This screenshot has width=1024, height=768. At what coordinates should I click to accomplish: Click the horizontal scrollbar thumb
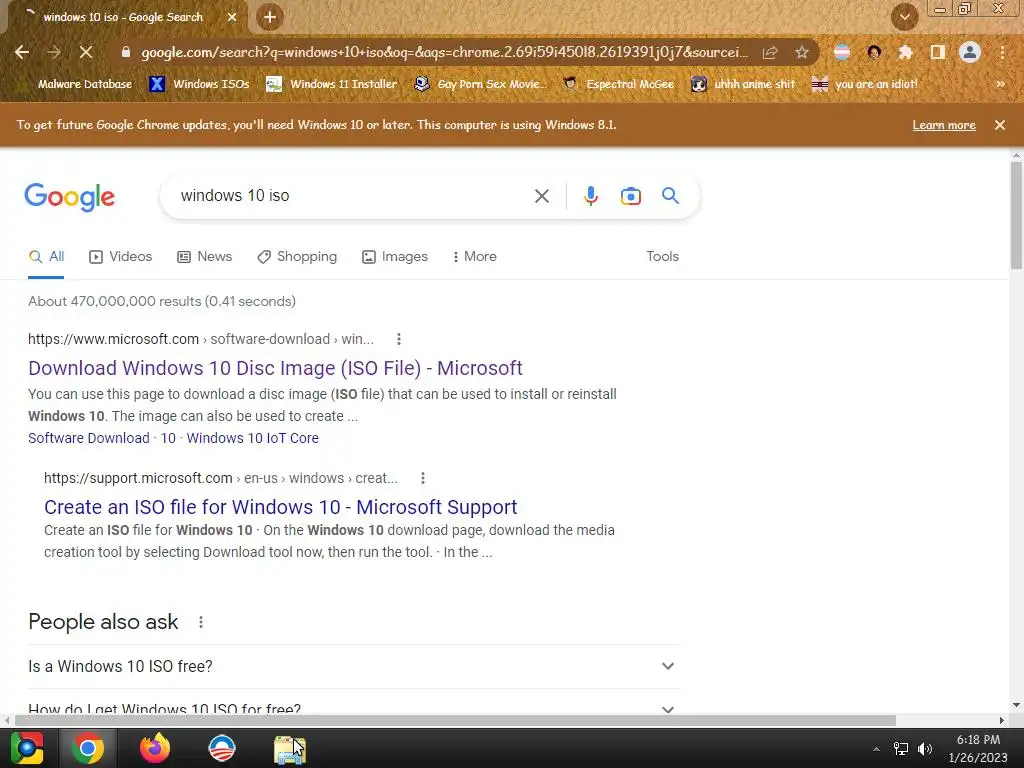pyautogui.click(x=455, y=720)
